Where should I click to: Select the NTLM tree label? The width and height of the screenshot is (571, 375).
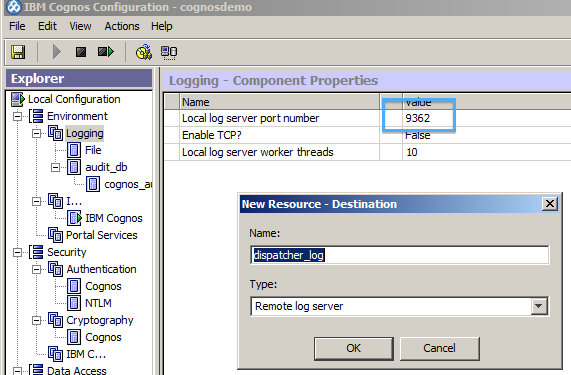(98, 303)
